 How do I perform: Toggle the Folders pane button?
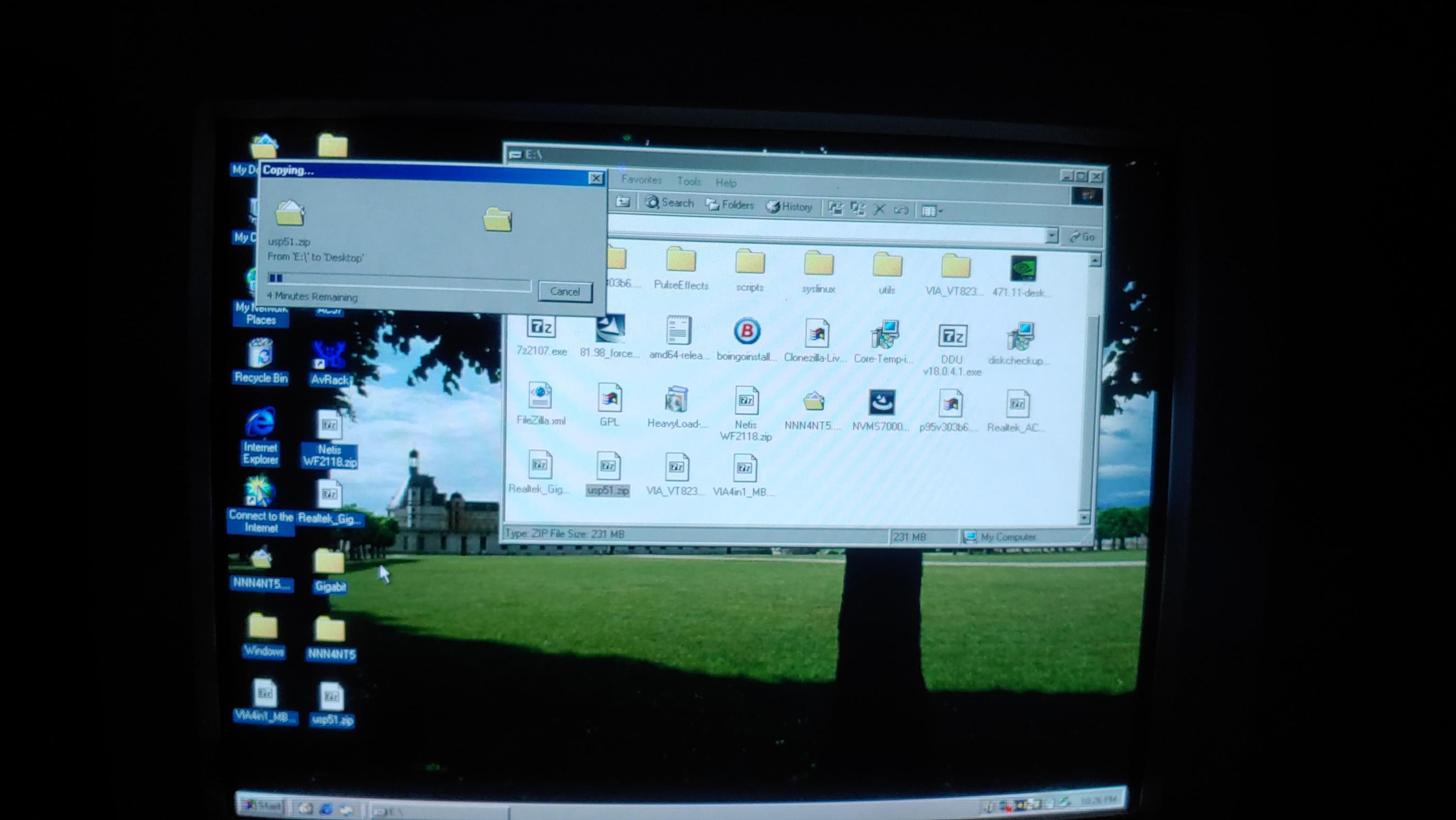[729, 205]
